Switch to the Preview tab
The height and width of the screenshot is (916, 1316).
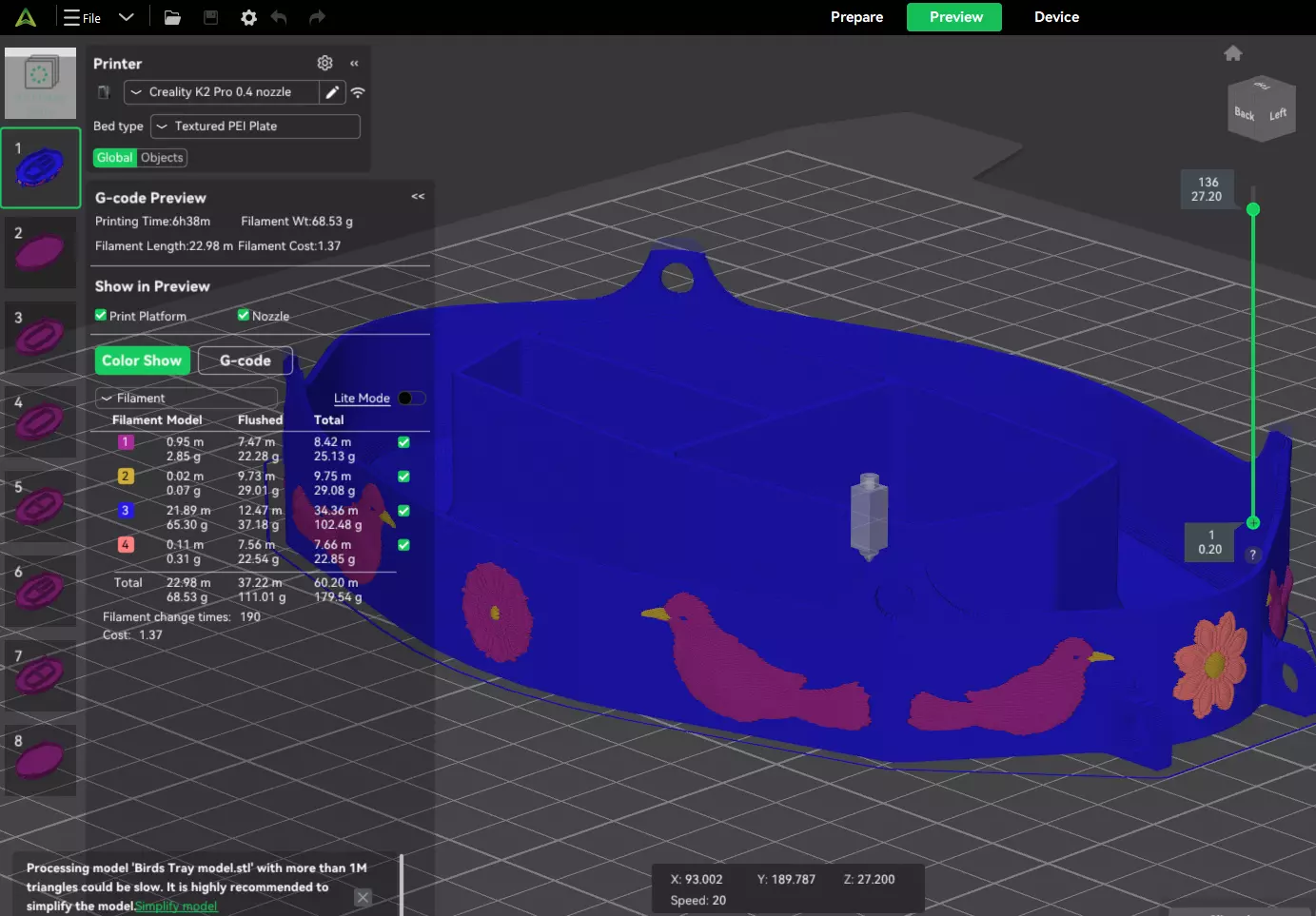954,17
